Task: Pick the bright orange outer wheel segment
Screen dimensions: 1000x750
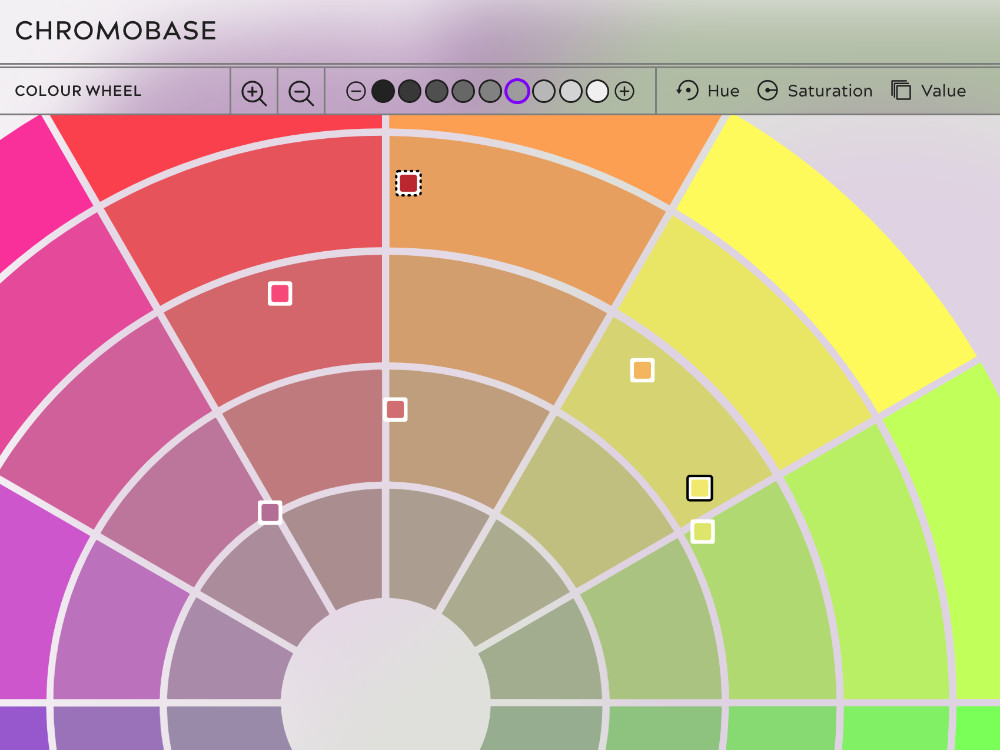Action: pyautogui.click(x=555, y=147)
